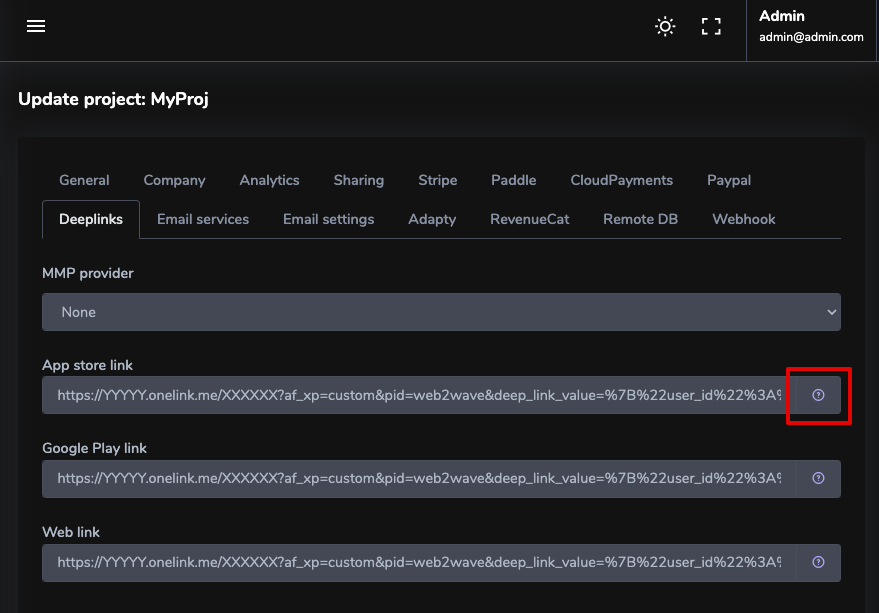The height and width of the screenshot is (613, 879).
Task: Open the RevenueCat tab
Action: [529, 219]
